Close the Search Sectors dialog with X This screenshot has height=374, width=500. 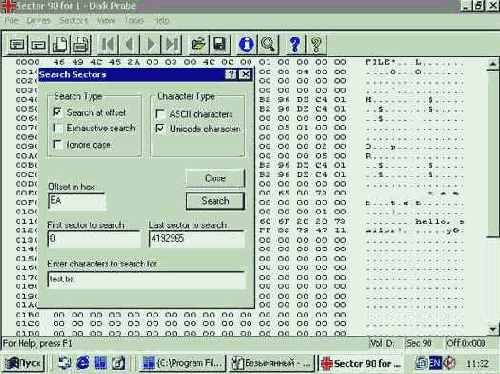[x=245, y=74]
